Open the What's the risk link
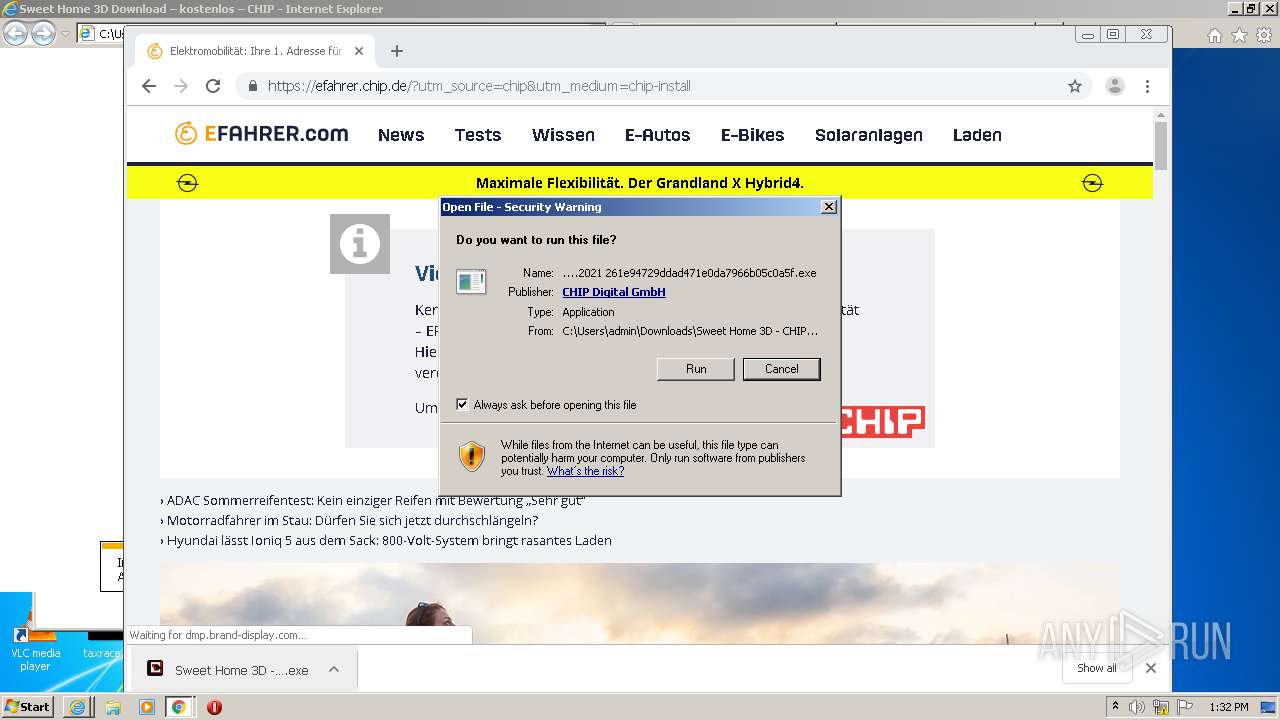 coord(585,471)
